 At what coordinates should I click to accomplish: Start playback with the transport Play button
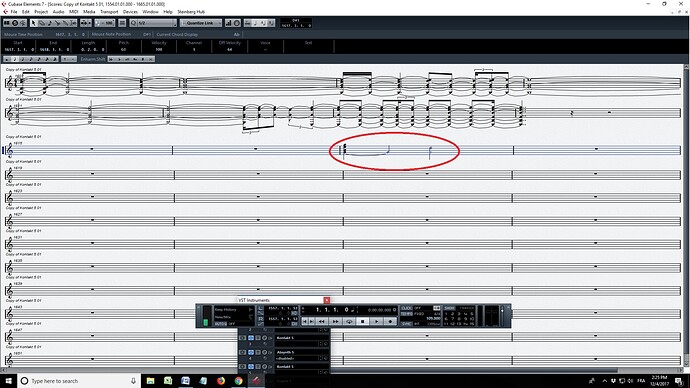(377, 321)
